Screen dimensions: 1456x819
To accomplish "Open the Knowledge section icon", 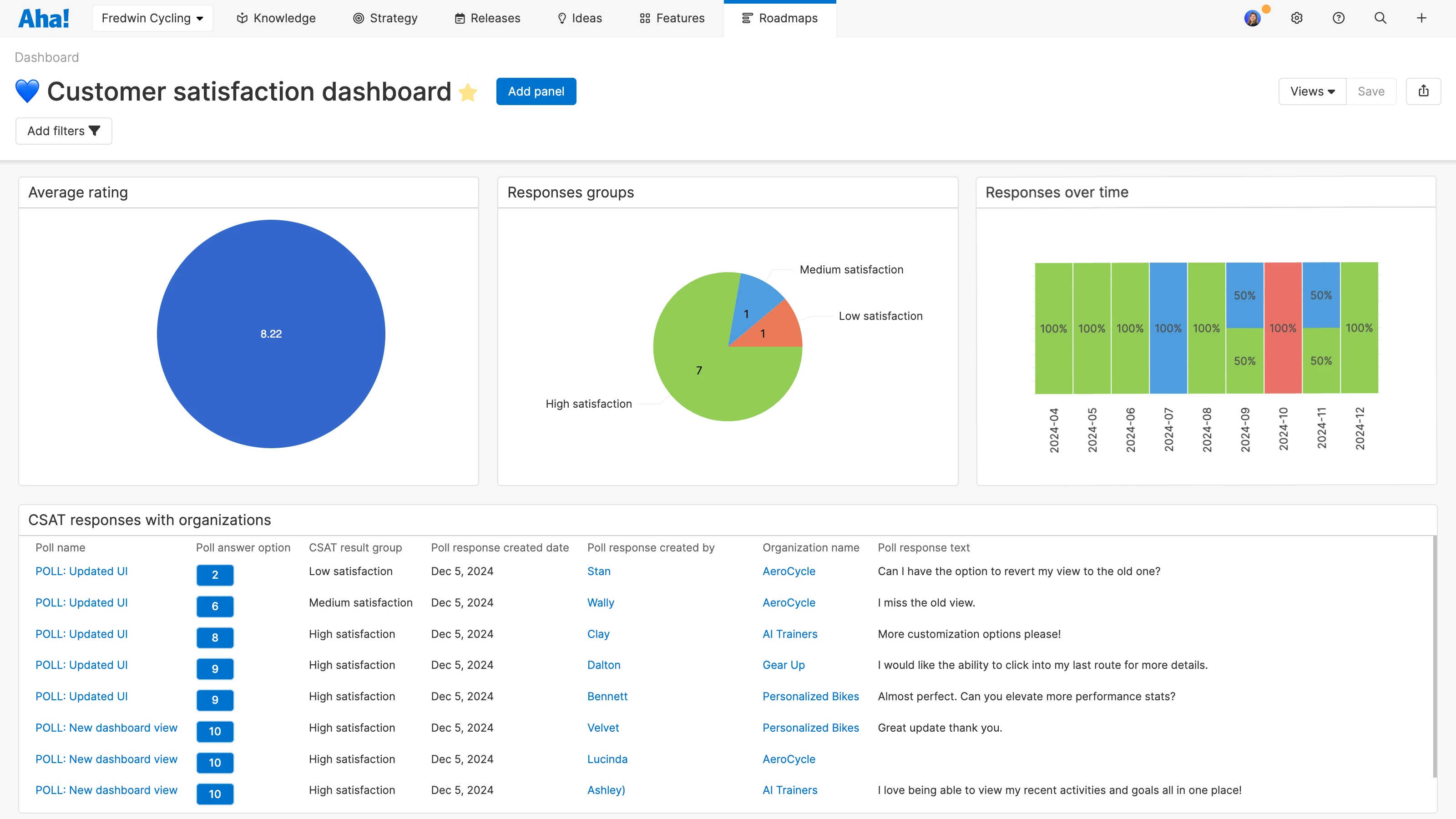I will tap(242, 18).
